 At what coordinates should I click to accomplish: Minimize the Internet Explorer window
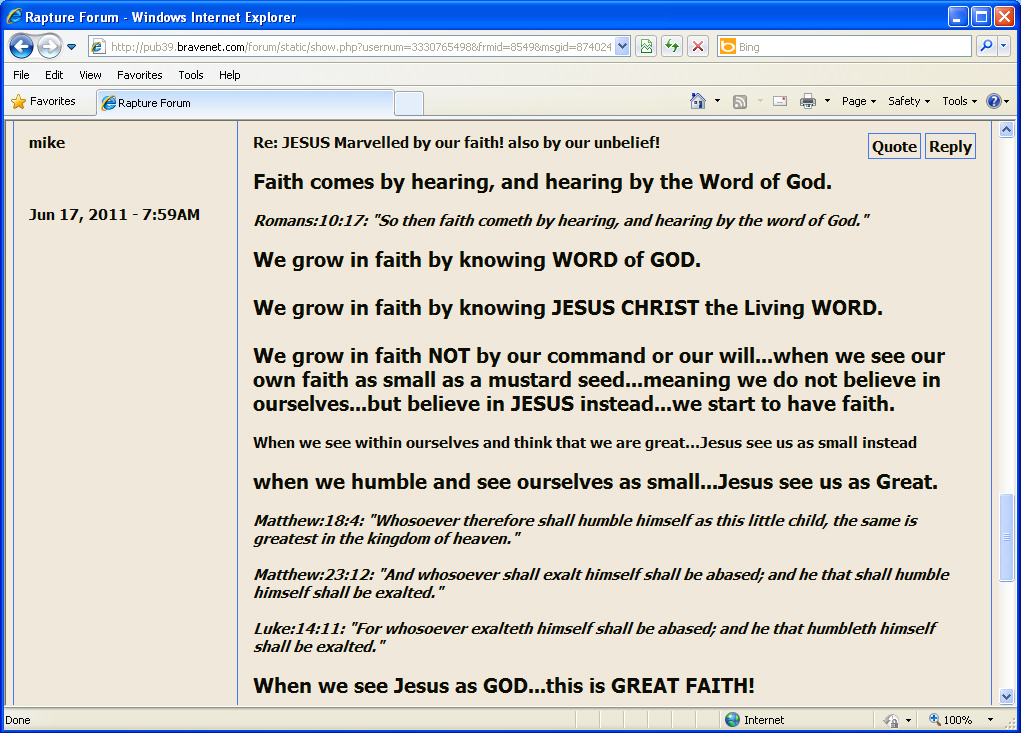958,17
